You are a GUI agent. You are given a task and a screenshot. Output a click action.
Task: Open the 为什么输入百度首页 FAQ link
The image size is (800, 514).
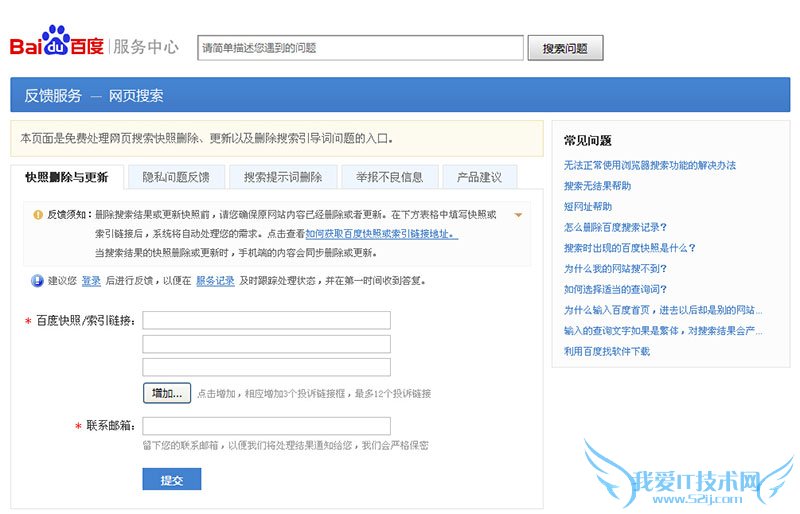pyautogui.click(x=663, y=310)
